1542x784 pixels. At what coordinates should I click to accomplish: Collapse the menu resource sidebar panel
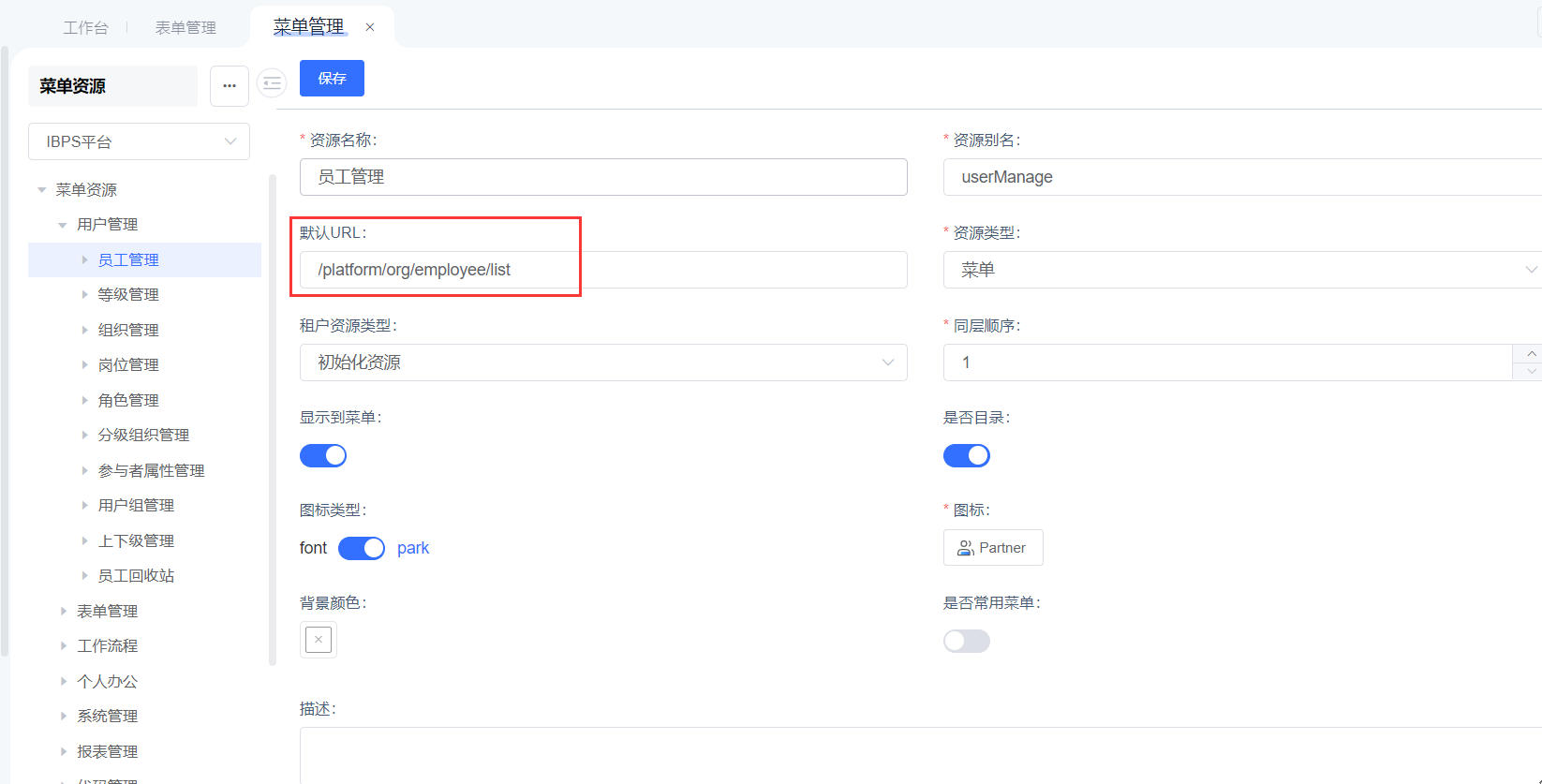272,84
